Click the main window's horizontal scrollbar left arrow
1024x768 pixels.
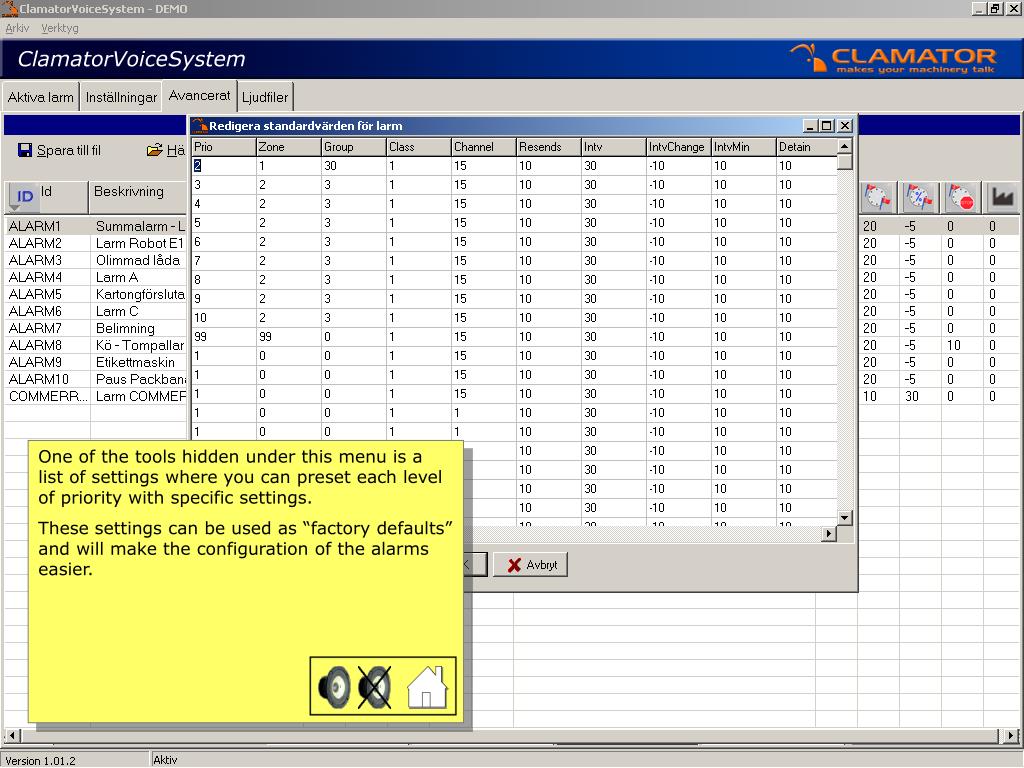12,735
